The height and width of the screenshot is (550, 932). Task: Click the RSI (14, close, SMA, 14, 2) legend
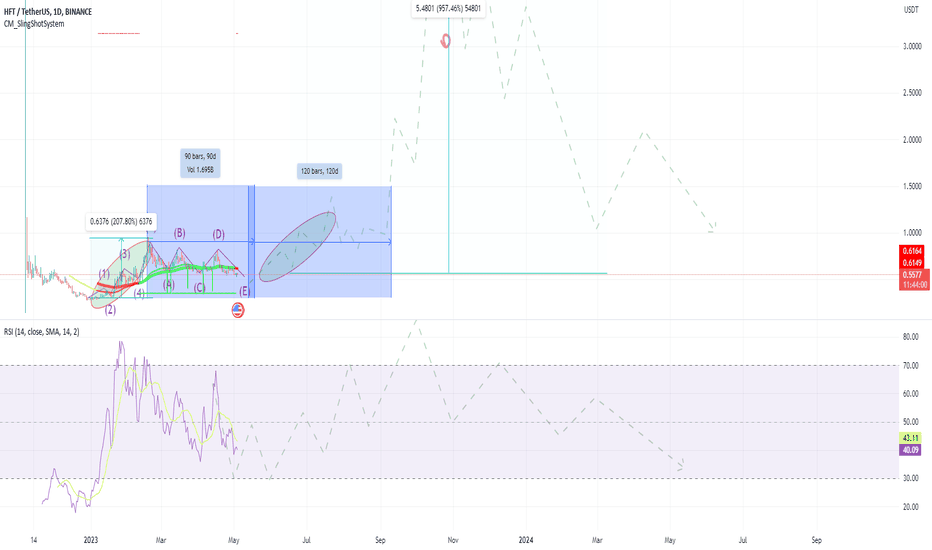[42, 332]
